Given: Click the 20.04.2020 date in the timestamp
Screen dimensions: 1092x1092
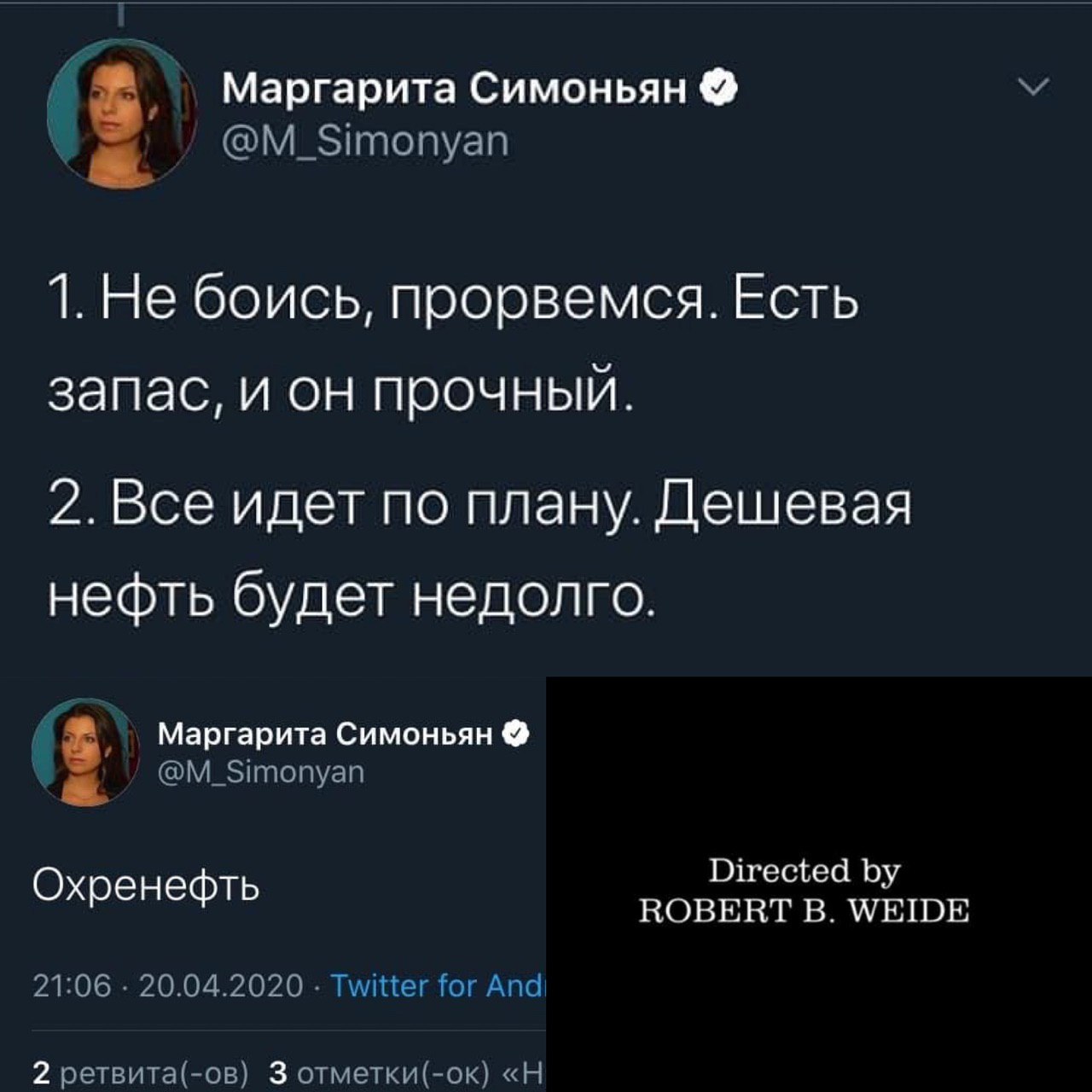Looking at the screenshot, I should tap(220, 986).
